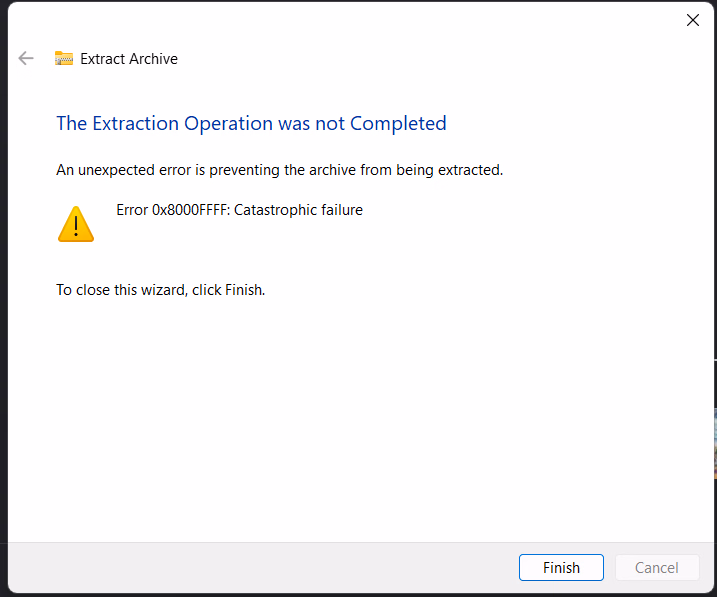Click the word "Completed" in the blue heading
Image resolution: width=717 pixels, height=597 pixels.
point(397,124)
